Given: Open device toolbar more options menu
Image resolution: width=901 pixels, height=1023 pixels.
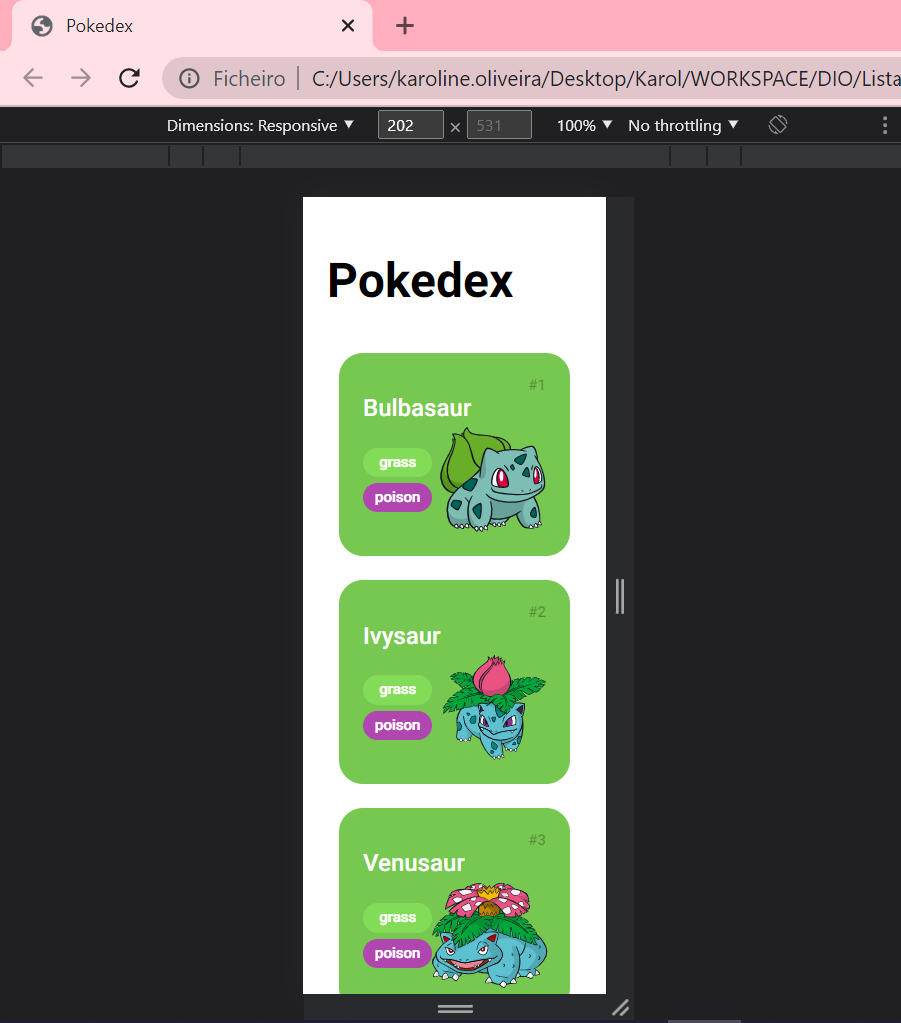Looking at the screenshot, I should point(885,125).
